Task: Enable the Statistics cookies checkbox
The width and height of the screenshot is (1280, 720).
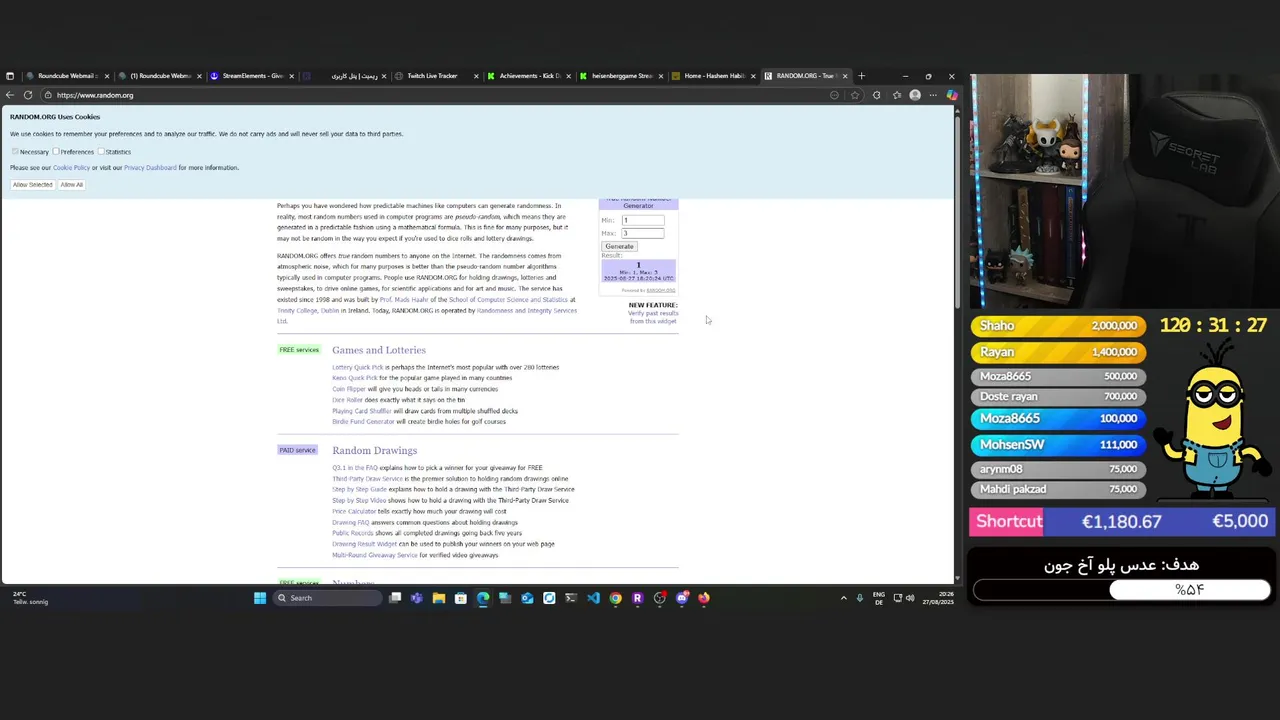Action: (x=101, y=151)
